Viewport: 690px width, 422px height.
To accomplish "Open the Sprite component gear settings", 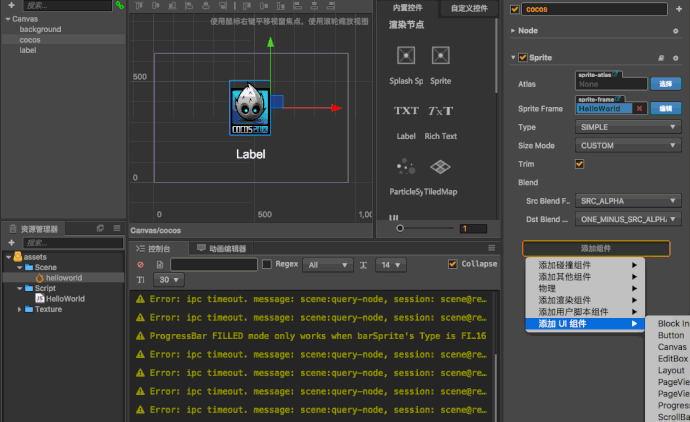I will coord(677,58).
